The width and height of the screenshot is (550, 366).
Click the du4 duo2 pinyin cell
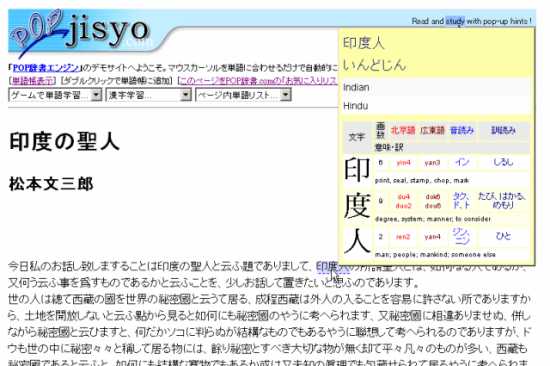tap(403, 201)
